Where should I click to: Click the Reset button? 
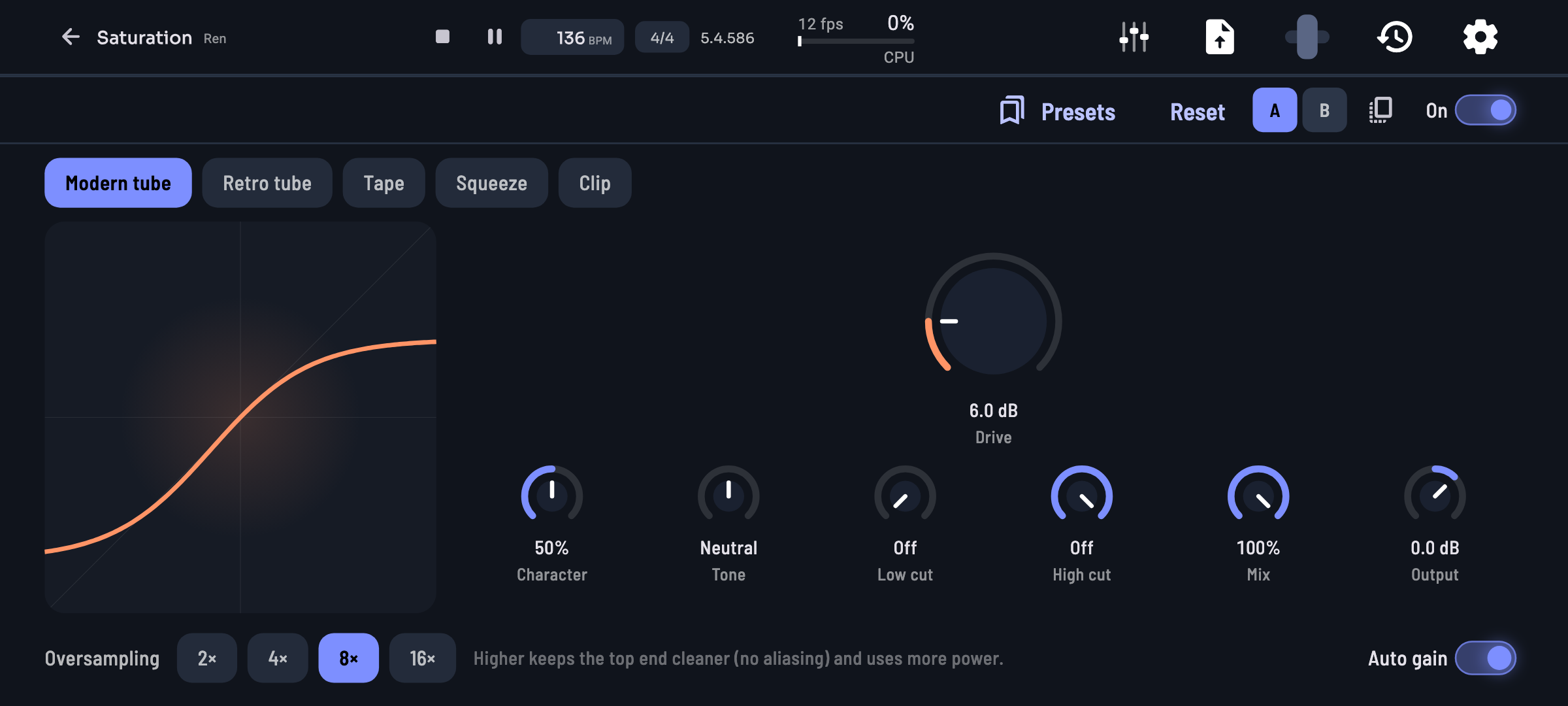pyautogui.click(x=1198, y=112)
